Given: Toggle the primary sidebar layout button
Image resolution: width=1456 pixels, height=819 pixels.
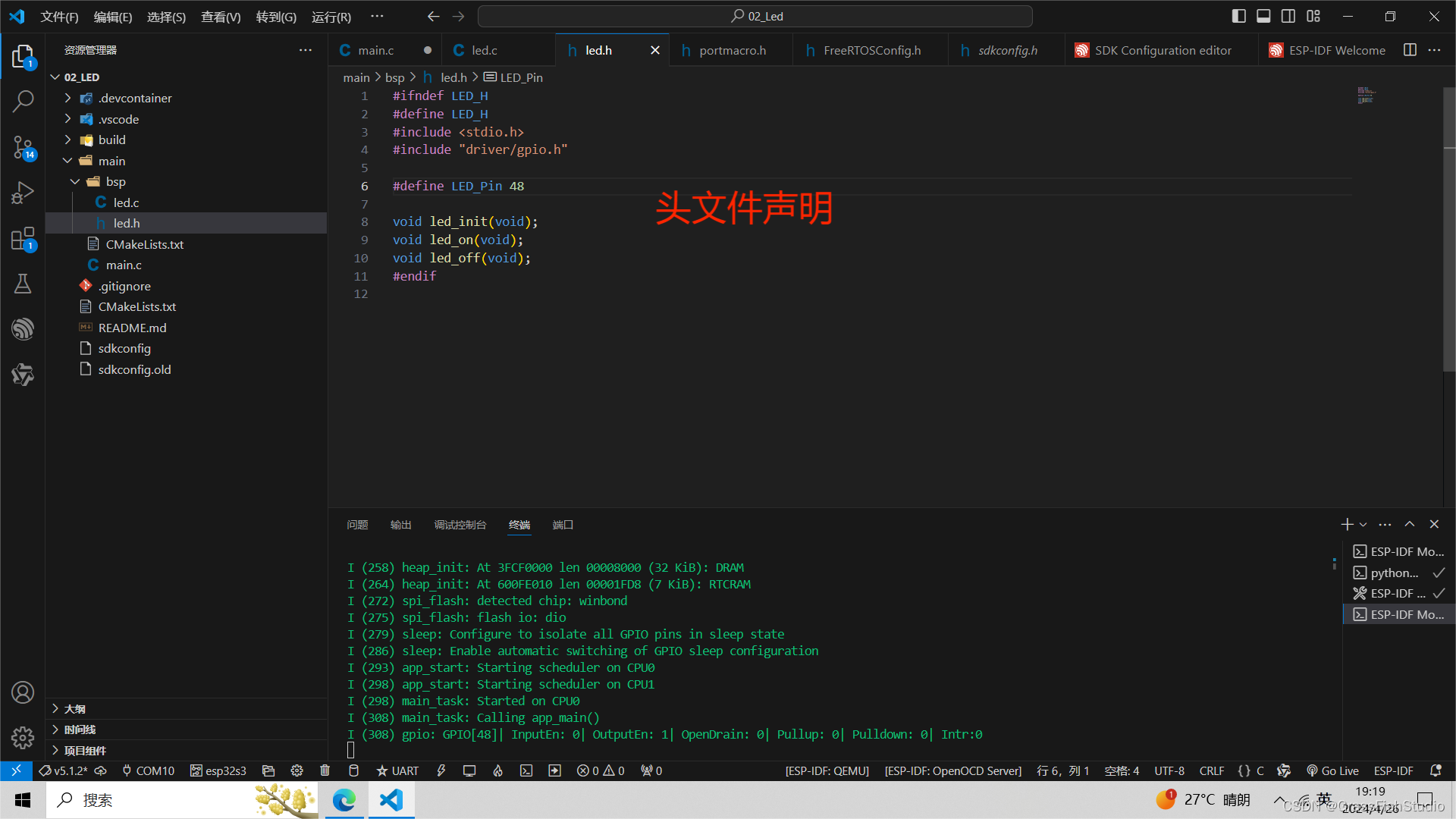Looking at the screenshot, I should 1238,16.
